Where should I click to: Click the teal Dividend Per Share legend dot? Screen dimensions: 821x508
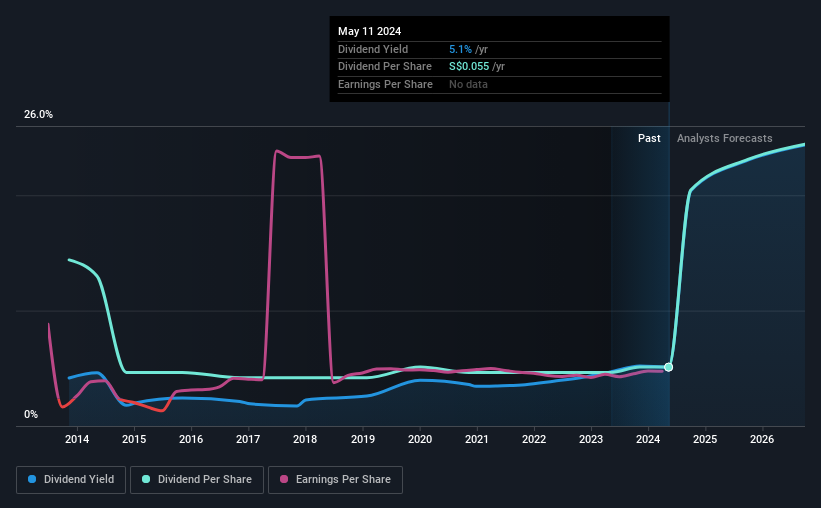[x=146, y=479]
